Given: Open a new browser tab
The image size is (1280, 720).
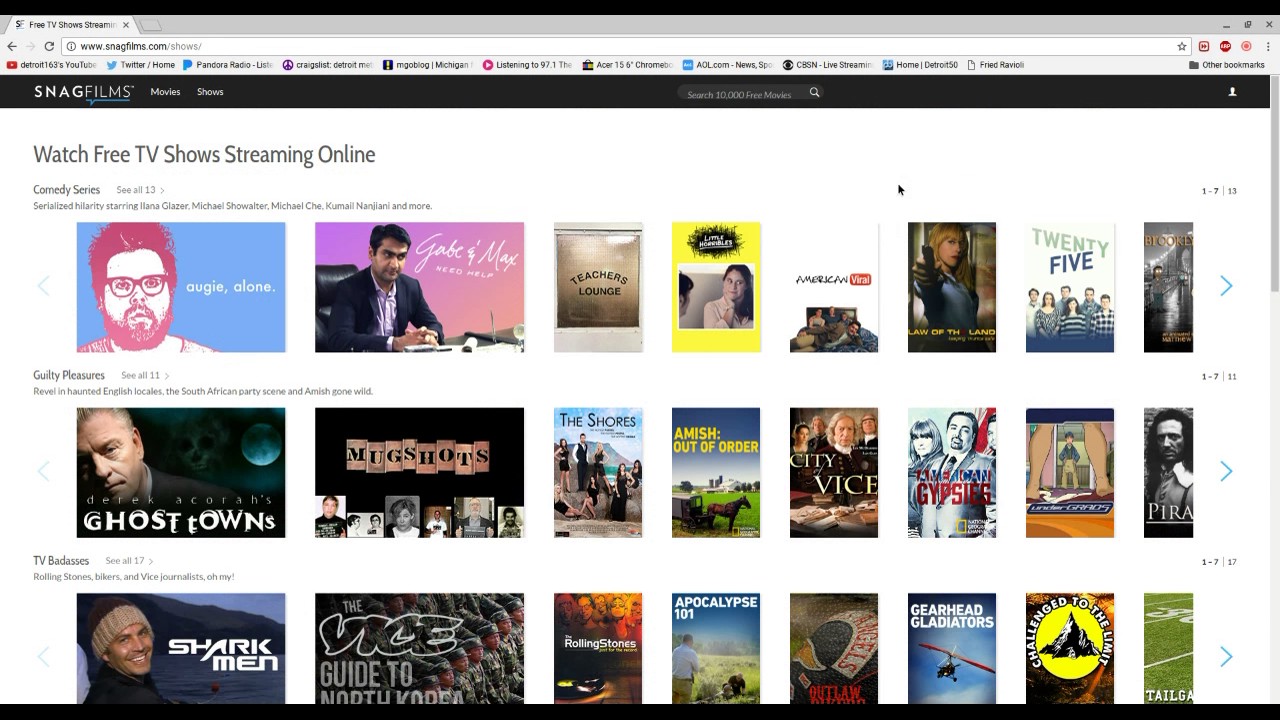Looking at the screenshot, I should click(150, 24).
